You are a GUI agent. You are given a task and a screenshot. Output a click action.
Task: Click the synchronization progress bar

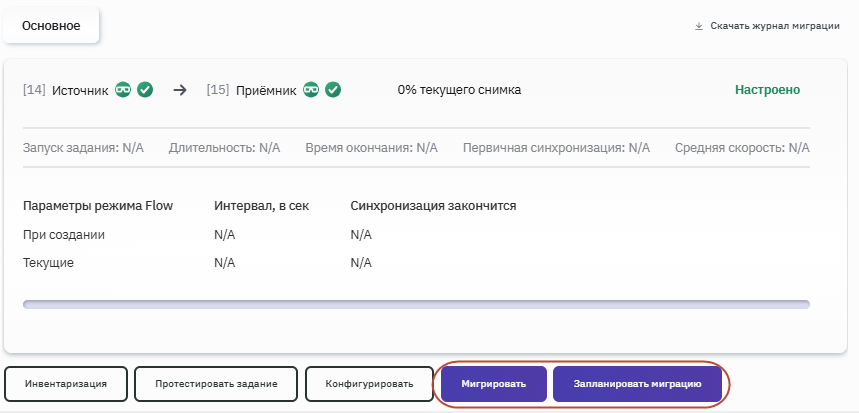[416, 304]
